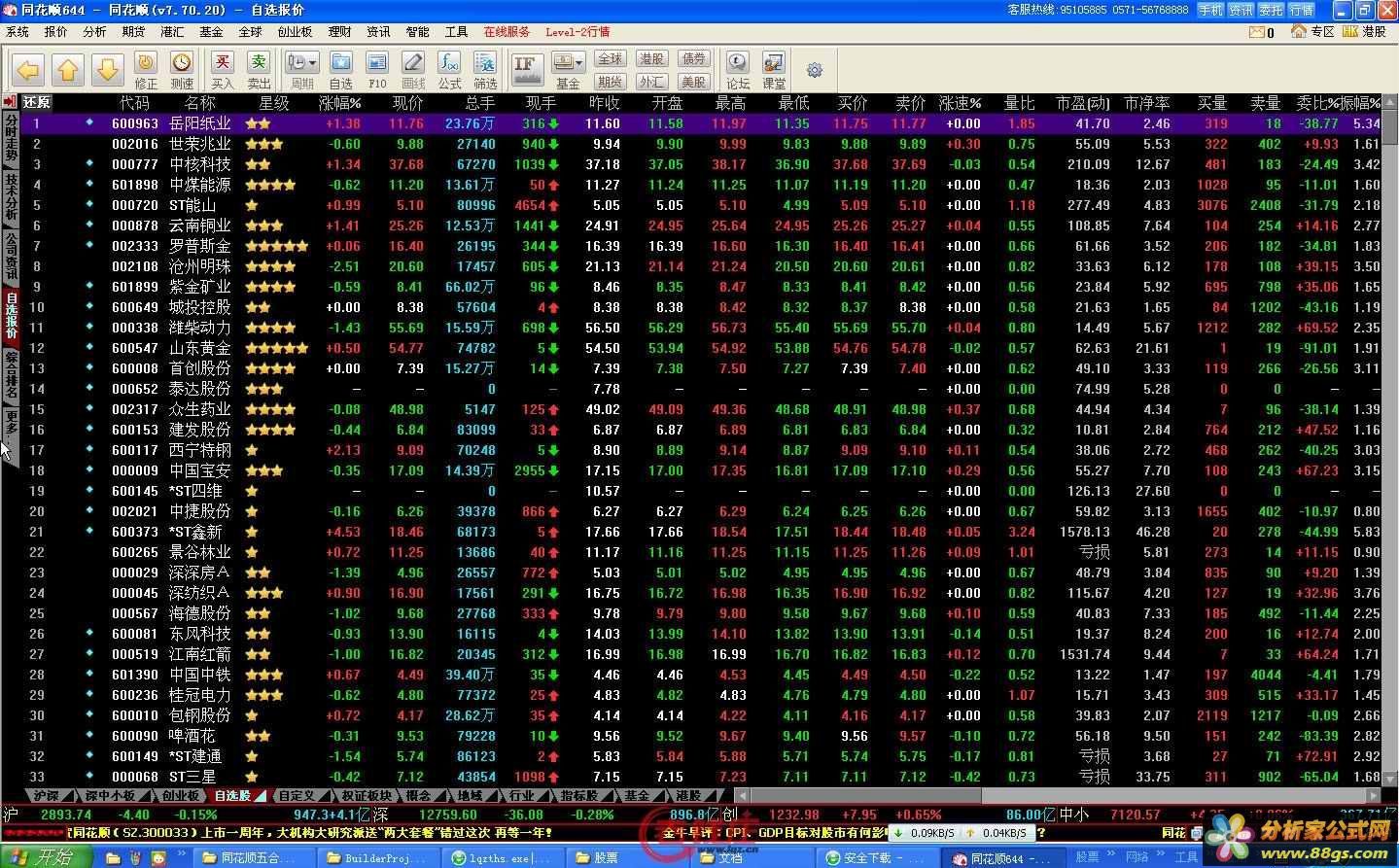This screenshot has height=868, width=1399.
Task: Expand the 地域 tab arrow
Action: coord(492,796)
